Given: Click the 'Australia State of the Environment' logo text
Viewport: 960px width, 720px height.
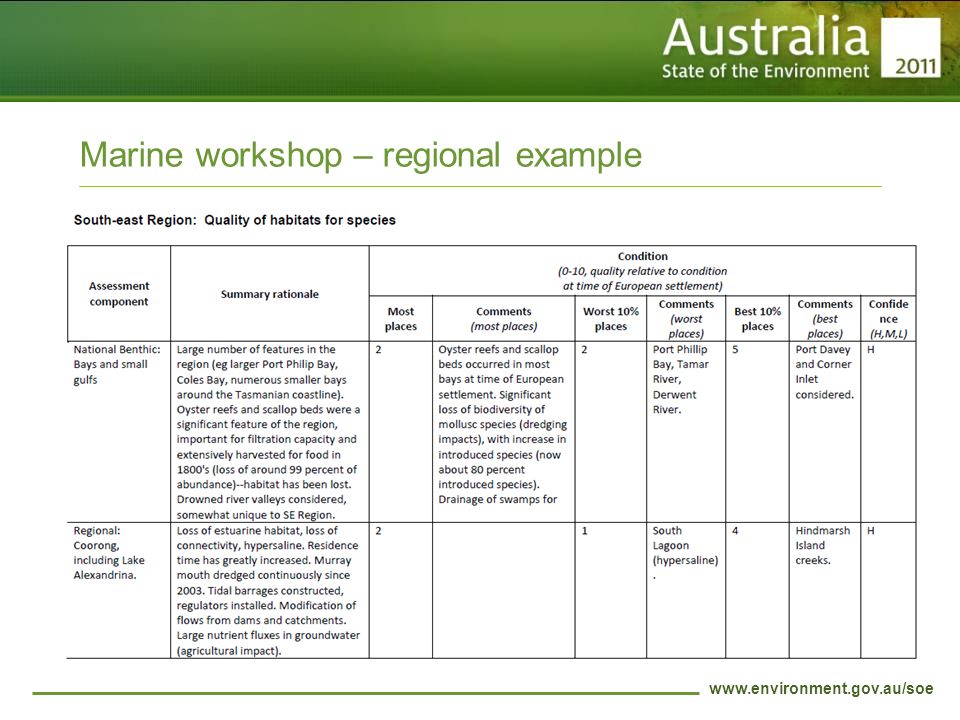Looking at the screenshot, I should (765, 48).
